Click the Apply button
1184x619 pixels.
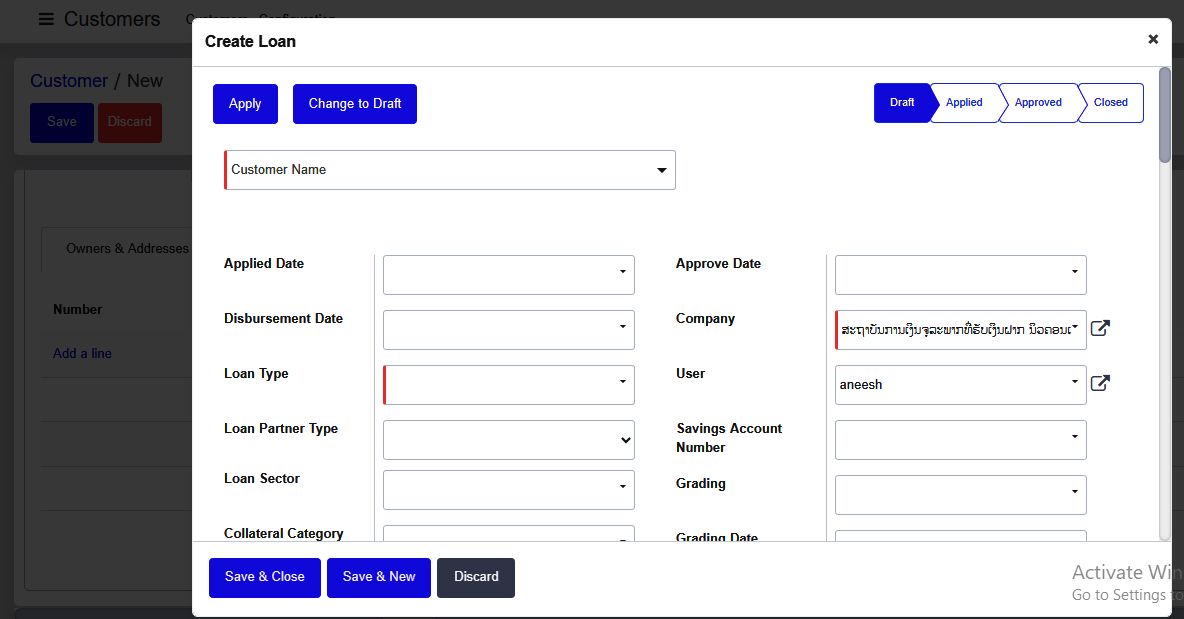[x=245, y=103]
